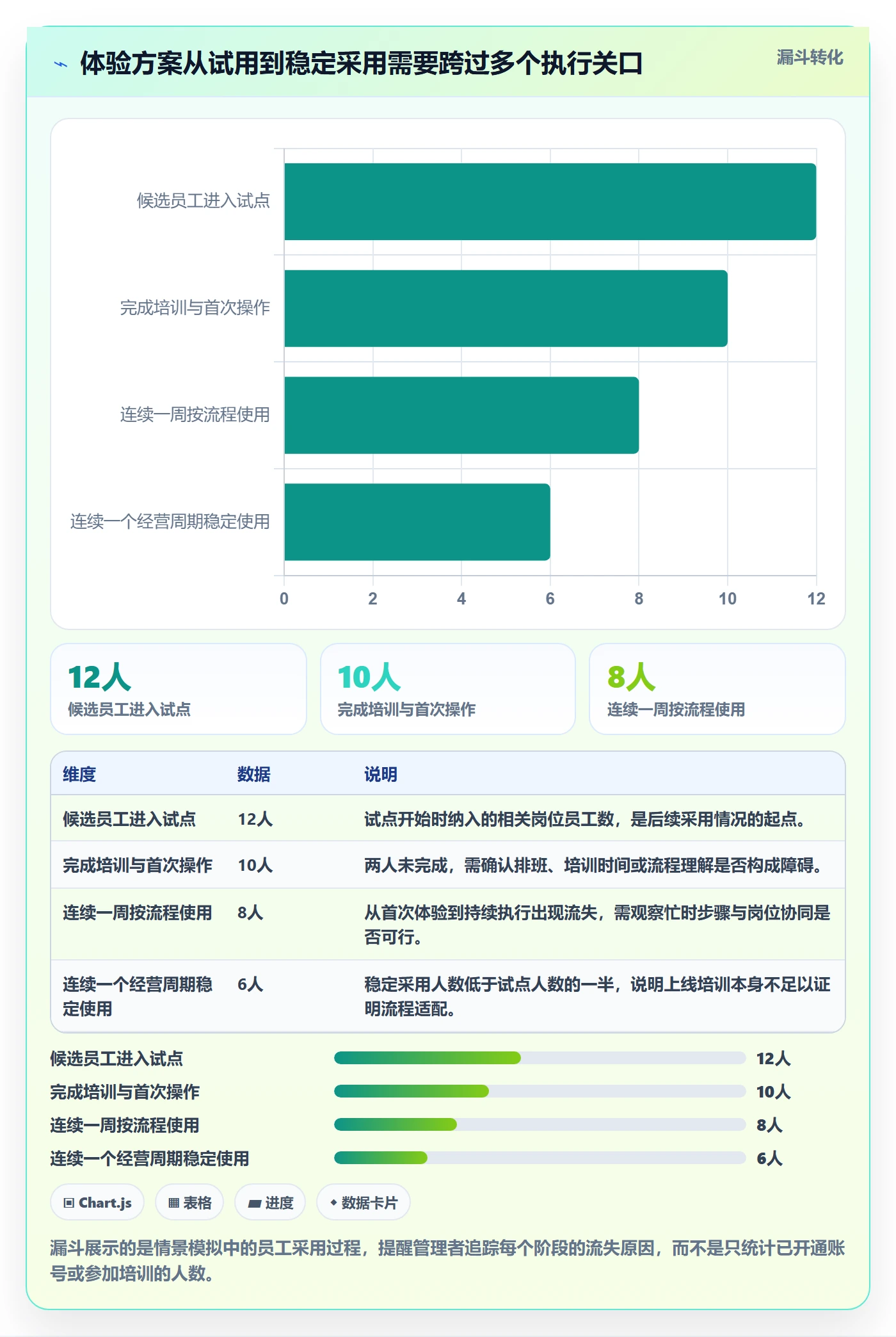896x1337 pixels.
Task: Click the 漏斗转化 label in header
Action: coord(810,58)
